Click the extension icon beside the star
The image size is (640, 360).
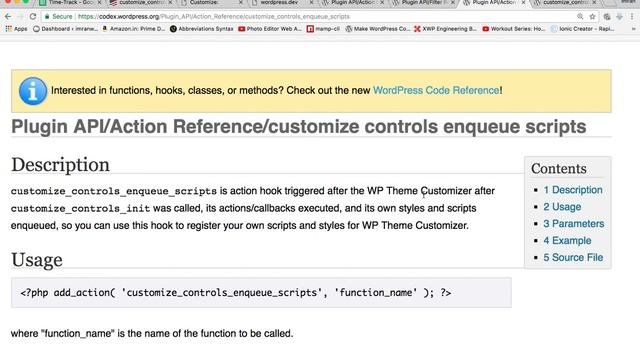[607, 17]
